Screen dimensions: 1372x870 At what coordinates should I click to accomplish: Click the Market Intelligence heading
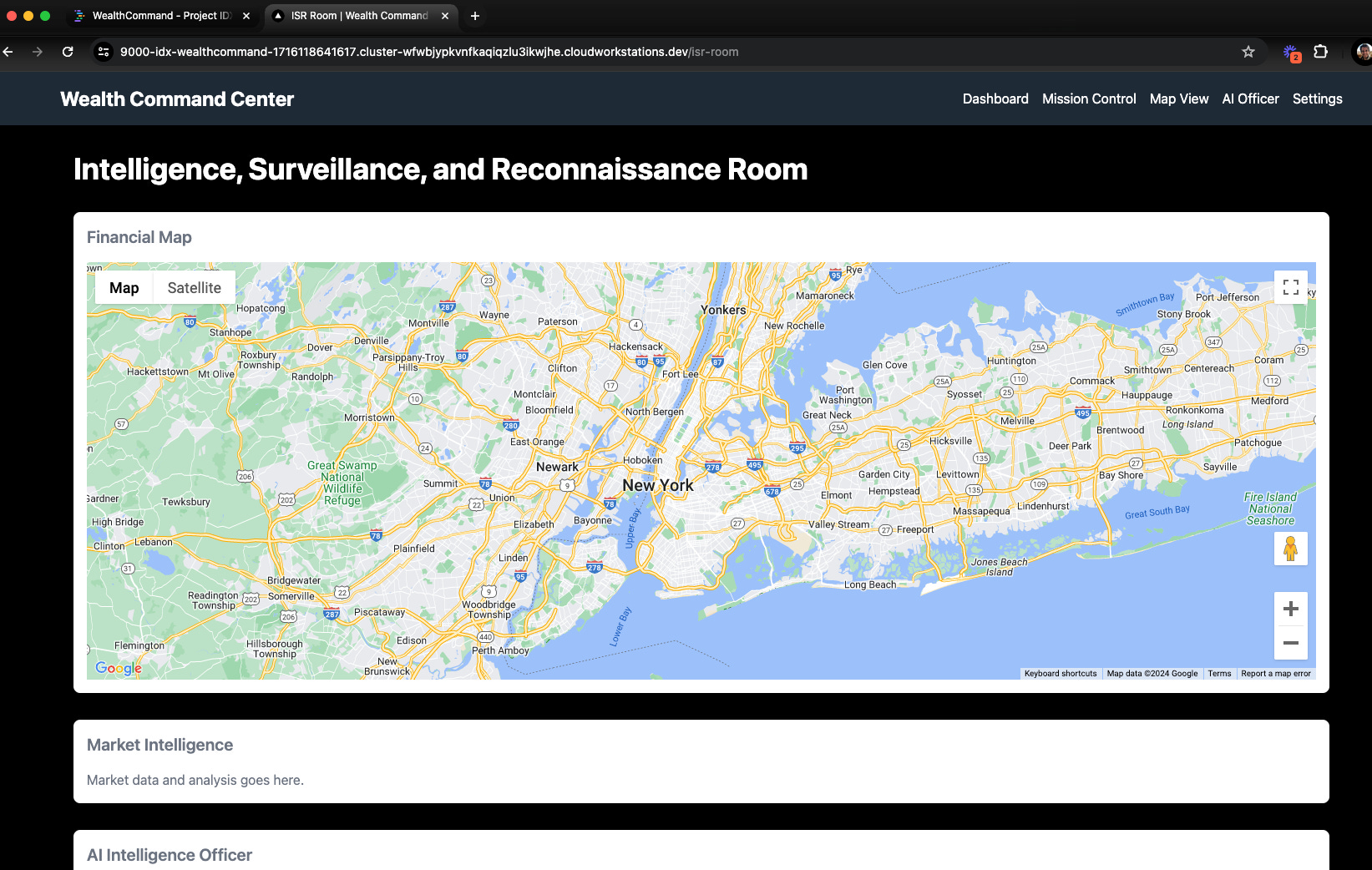pyautogui.click(x=159, y=745)
